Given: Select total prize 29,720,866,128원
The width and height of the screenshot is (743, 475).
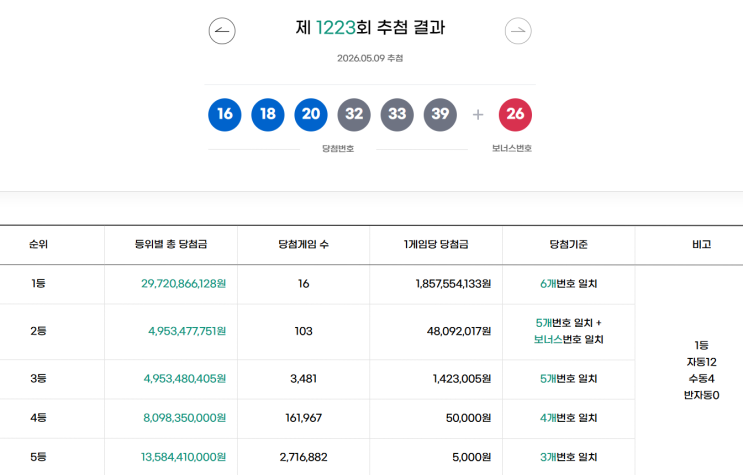Looking at the screenshot, I should coord(183,283).
